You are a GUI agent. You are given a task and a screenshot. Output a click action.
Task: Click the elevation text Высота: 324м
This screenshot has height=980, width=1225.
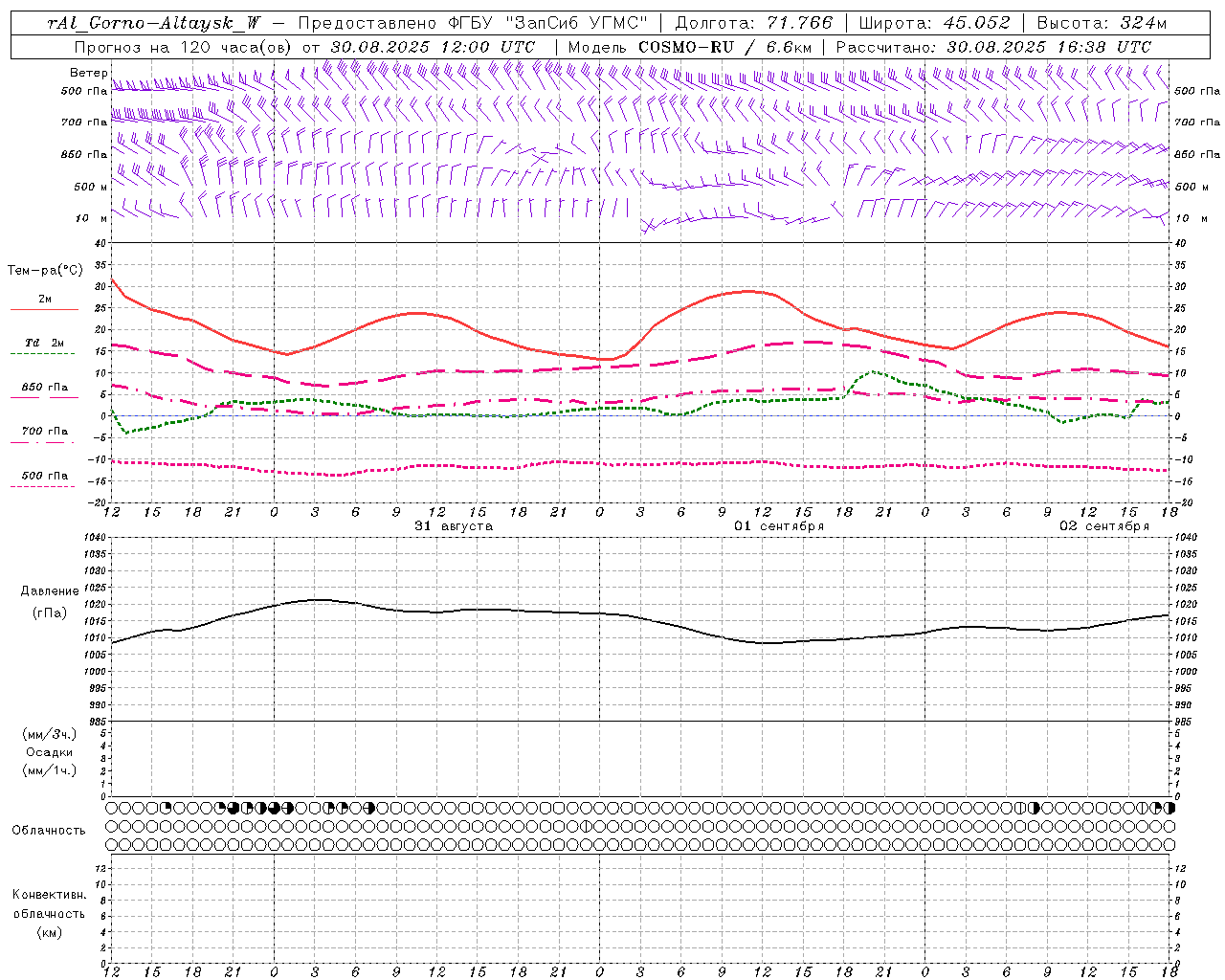pyautogui.click(x=1102, y=23)
